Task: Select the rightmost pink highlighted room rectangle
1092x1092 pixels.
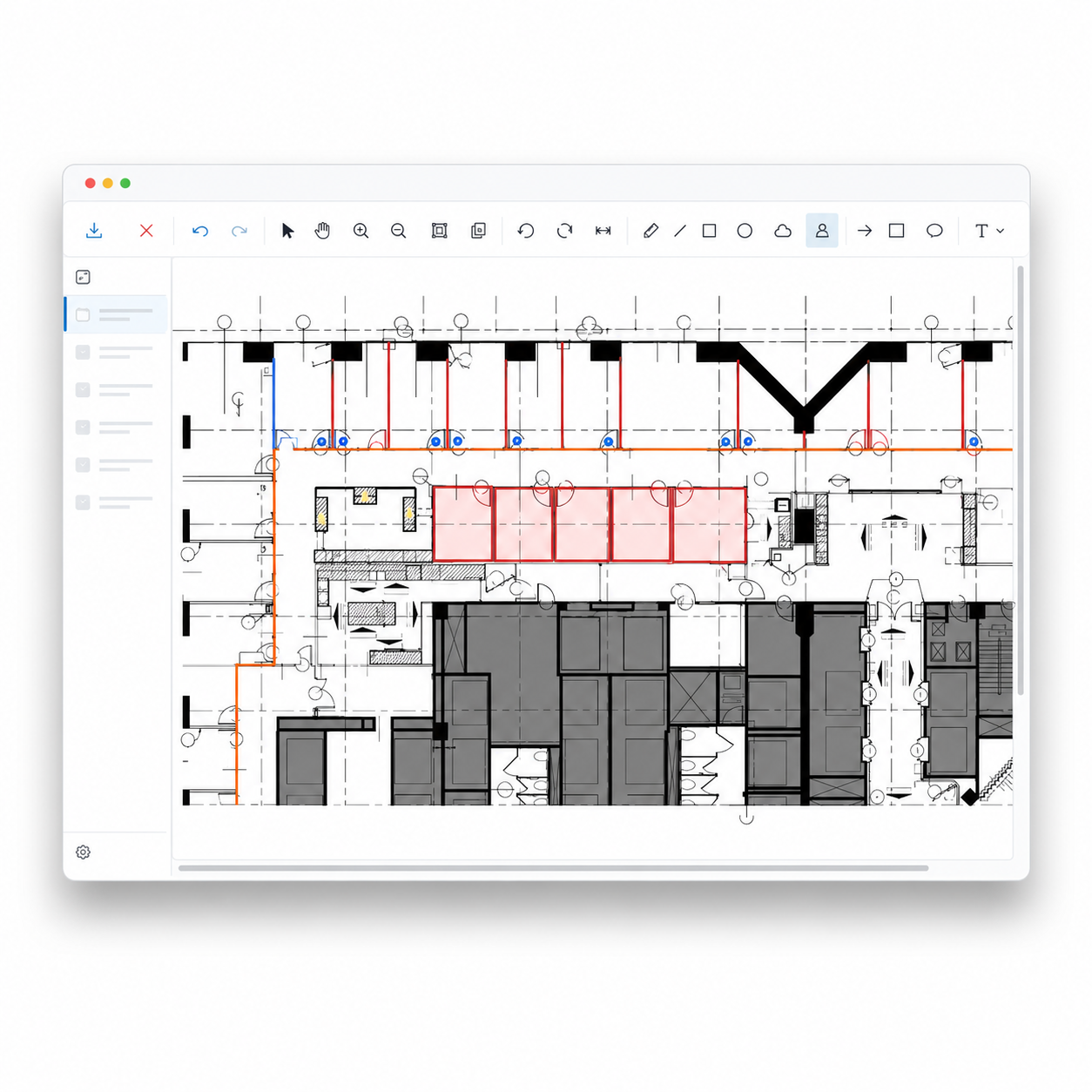Action: coord(709,524)
